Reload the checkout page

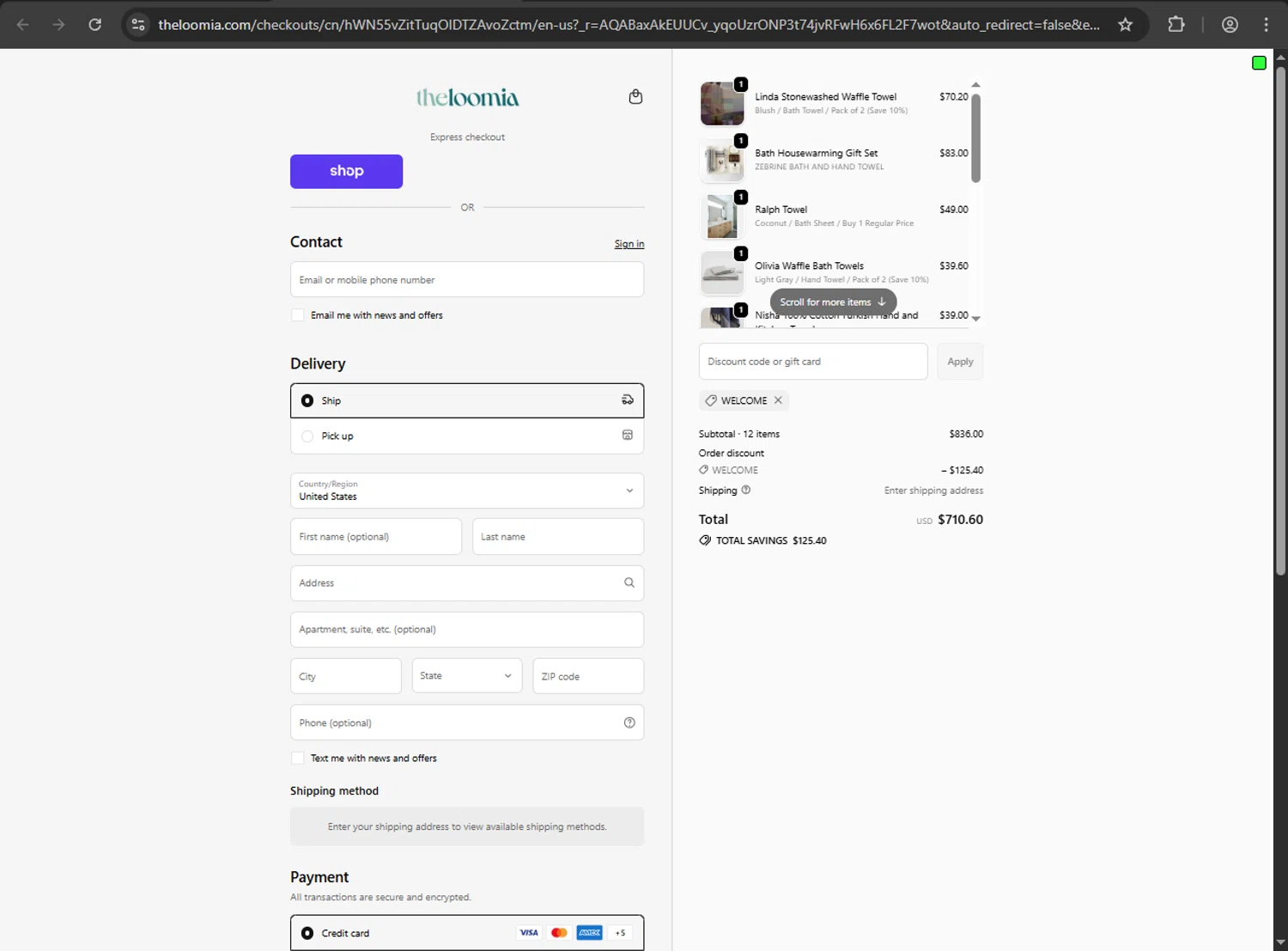95,24
